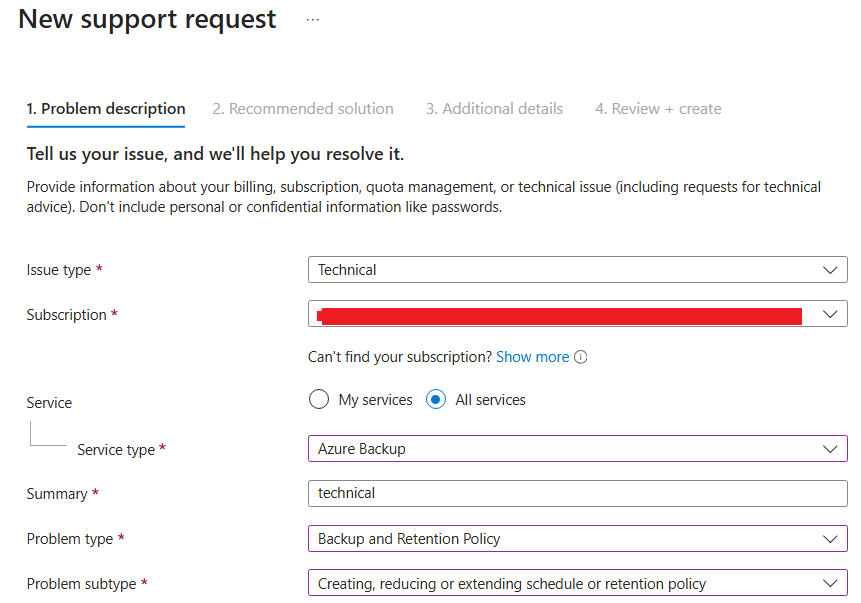The image size is (861, 603).
Task: Click the Subscription dropdown chevron arrow
Action: point(830,314)
